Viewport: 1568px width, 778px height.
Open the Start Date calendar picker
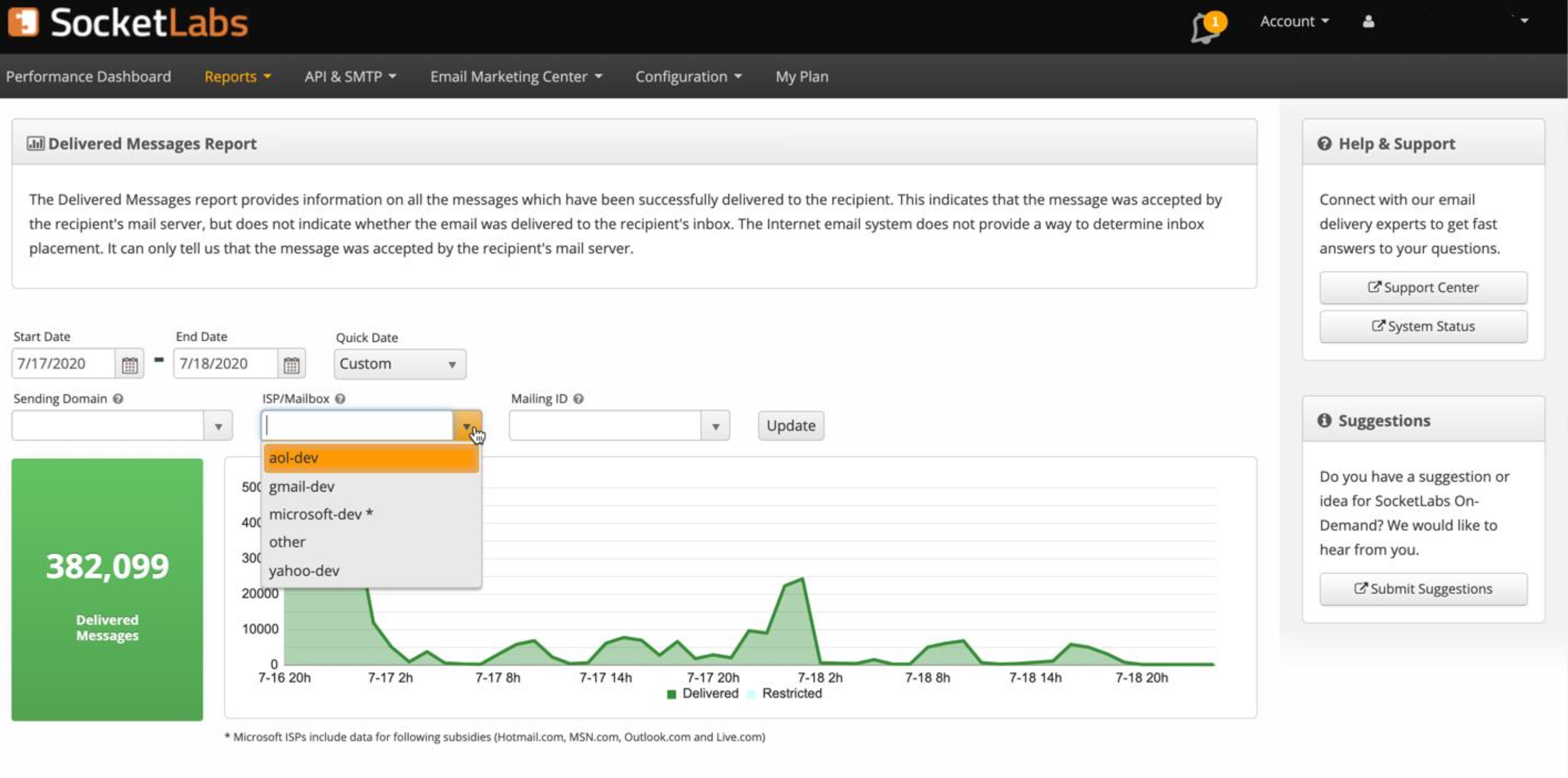[130, 365]
